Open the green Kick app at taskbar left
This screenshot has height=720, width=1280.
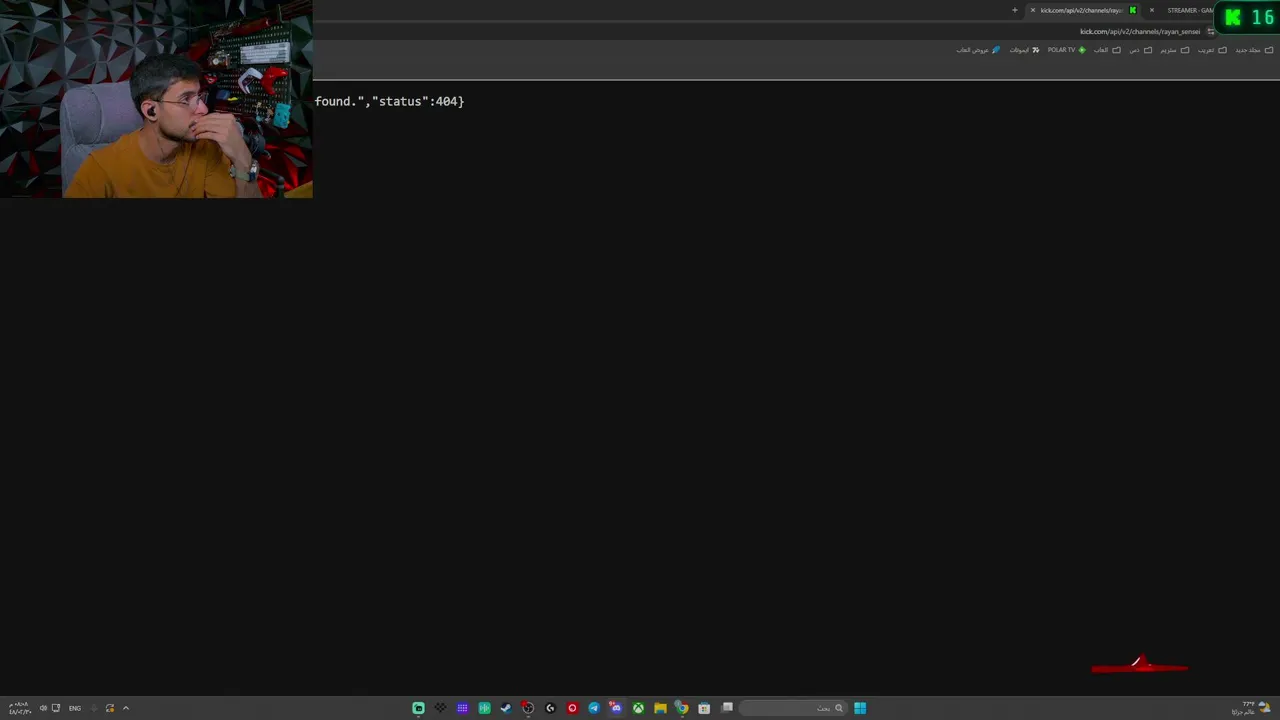(418, 708)
